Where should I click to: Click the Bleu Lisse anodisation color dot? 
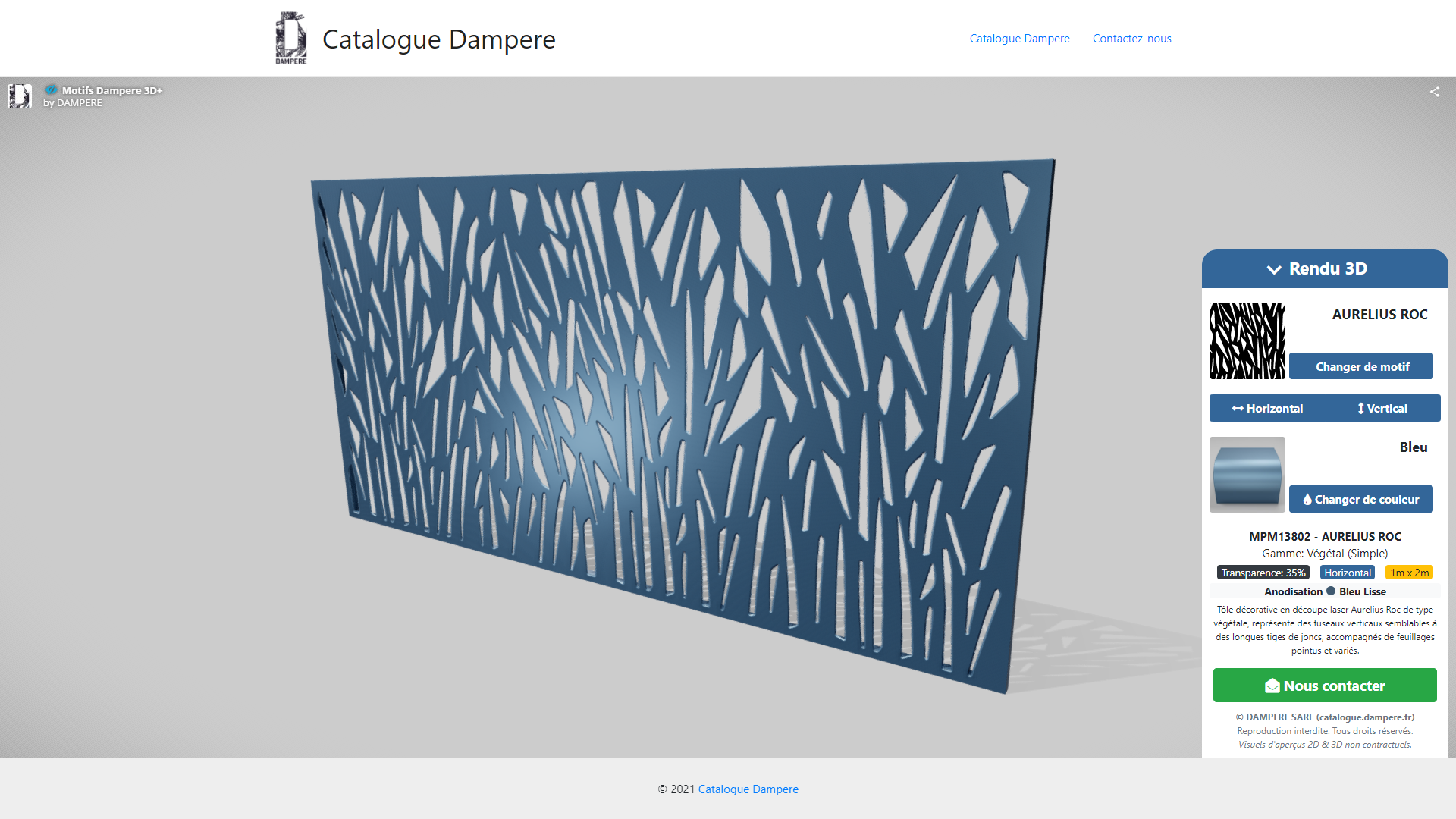1331,591
